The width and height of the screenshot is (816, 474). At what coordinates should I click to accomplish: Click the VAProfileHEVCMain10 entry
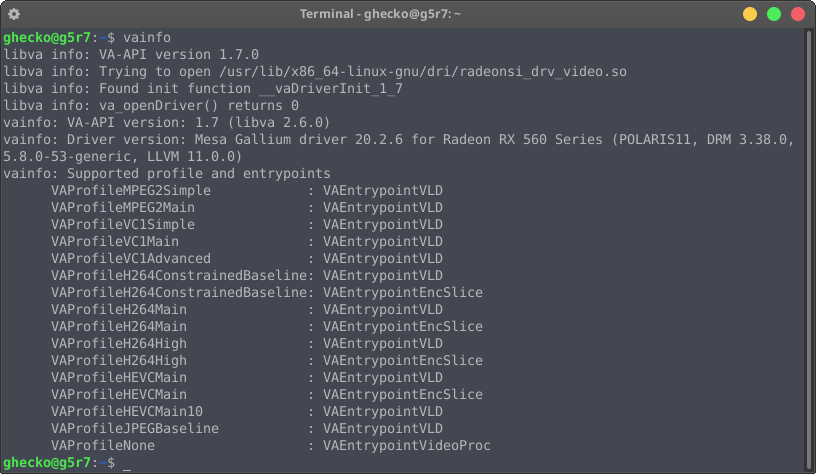(127, 412)
